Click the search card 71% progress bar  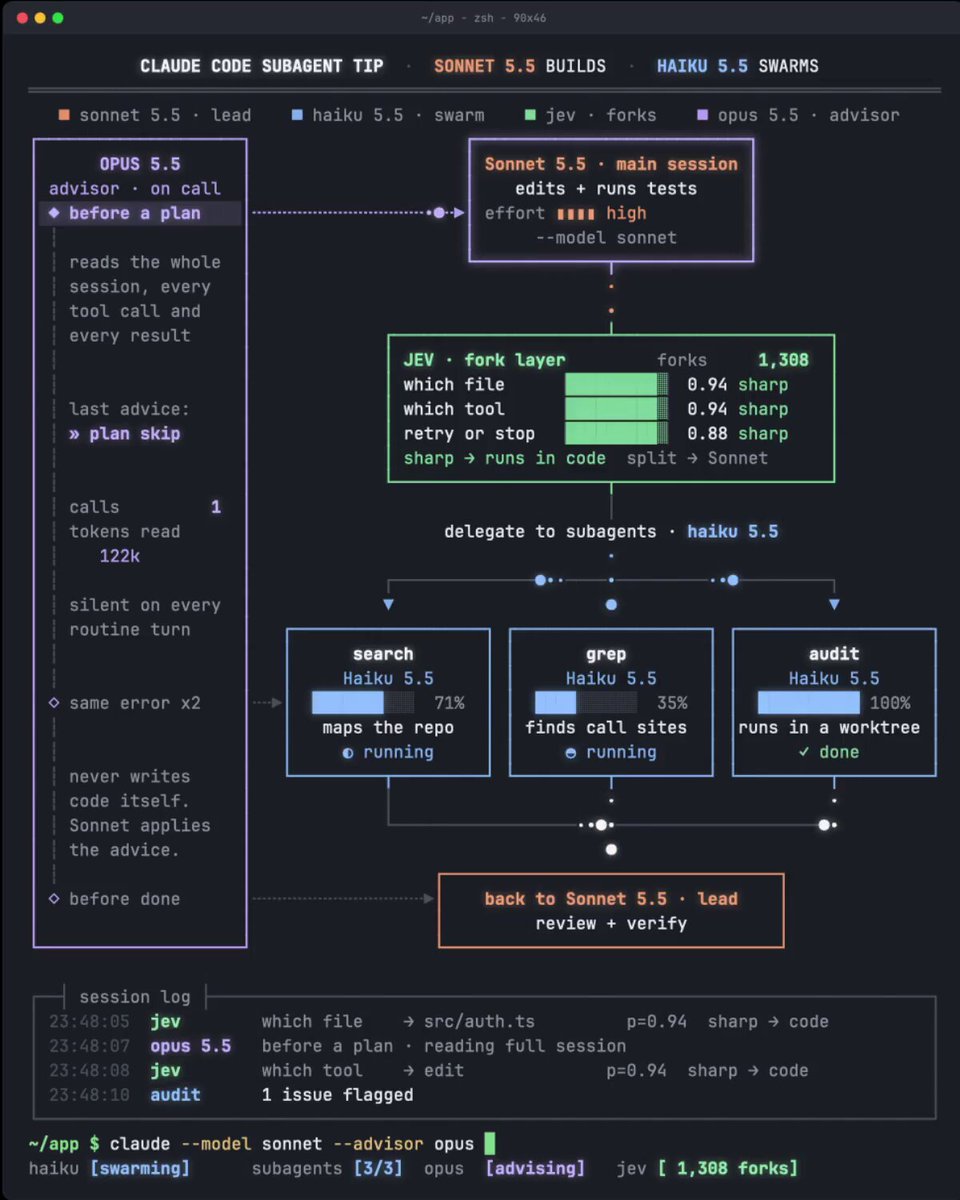click(362, 702)
